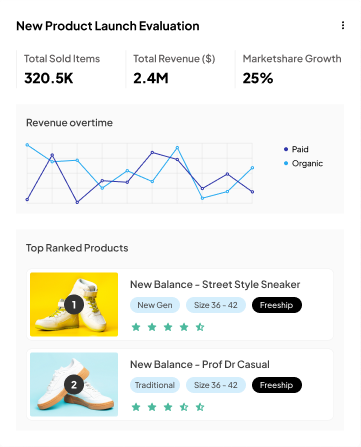Click the half star on Street Style Sneaker
The width and height of the screenshot is (361, 447).
click(200, 327)
